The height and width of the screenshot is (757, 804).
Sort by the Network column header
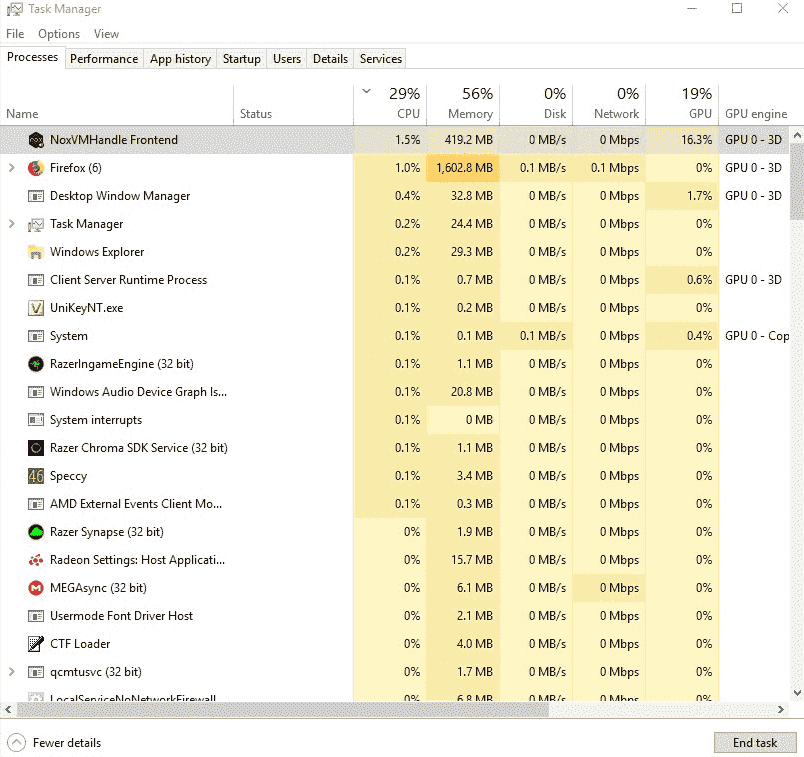click(x=609, y=105)
